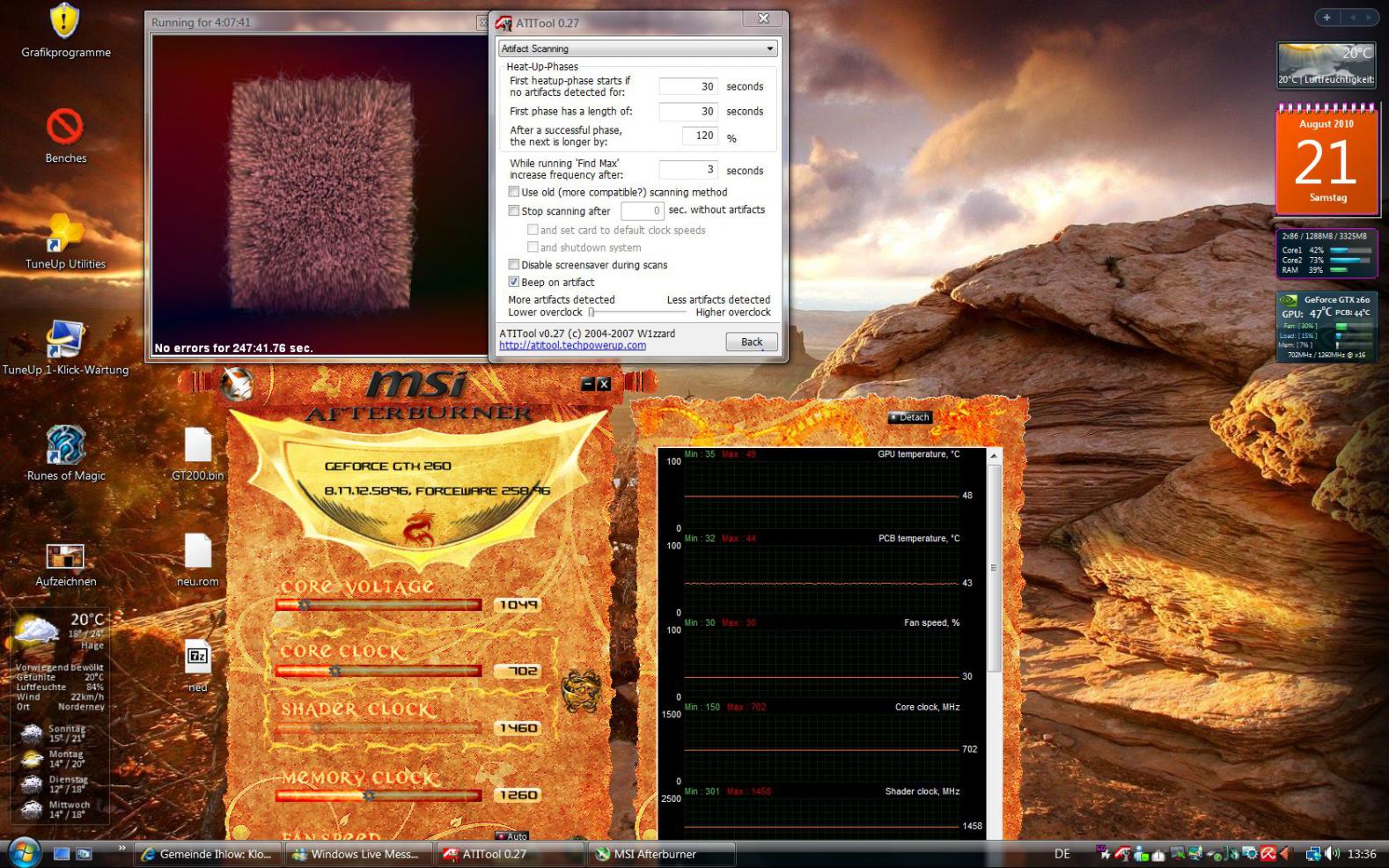Screen dimensions: 1389x868
Task: Click the volume speaker tray icon
Action: (x=1332, y=853)
